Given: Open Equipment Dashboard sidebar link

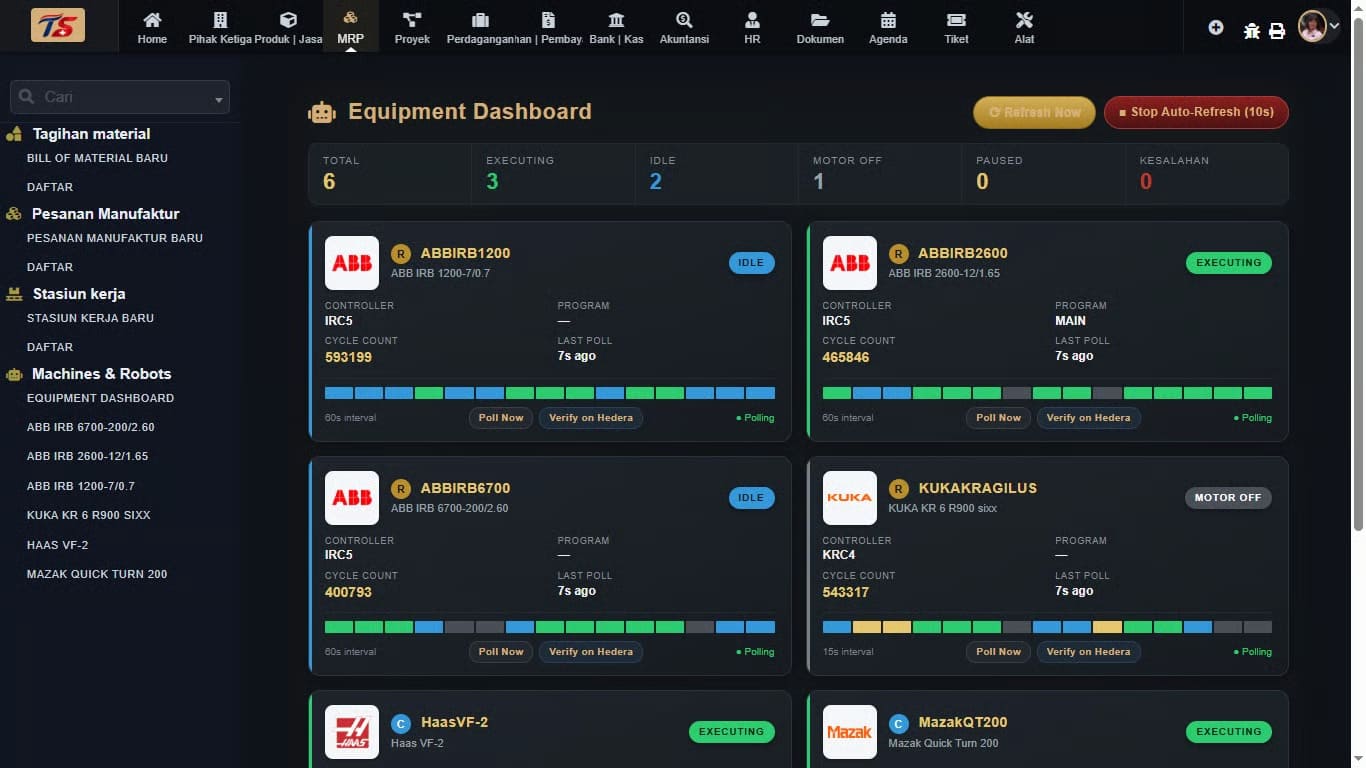Looking at the screenshot, I should click(100, 398).
